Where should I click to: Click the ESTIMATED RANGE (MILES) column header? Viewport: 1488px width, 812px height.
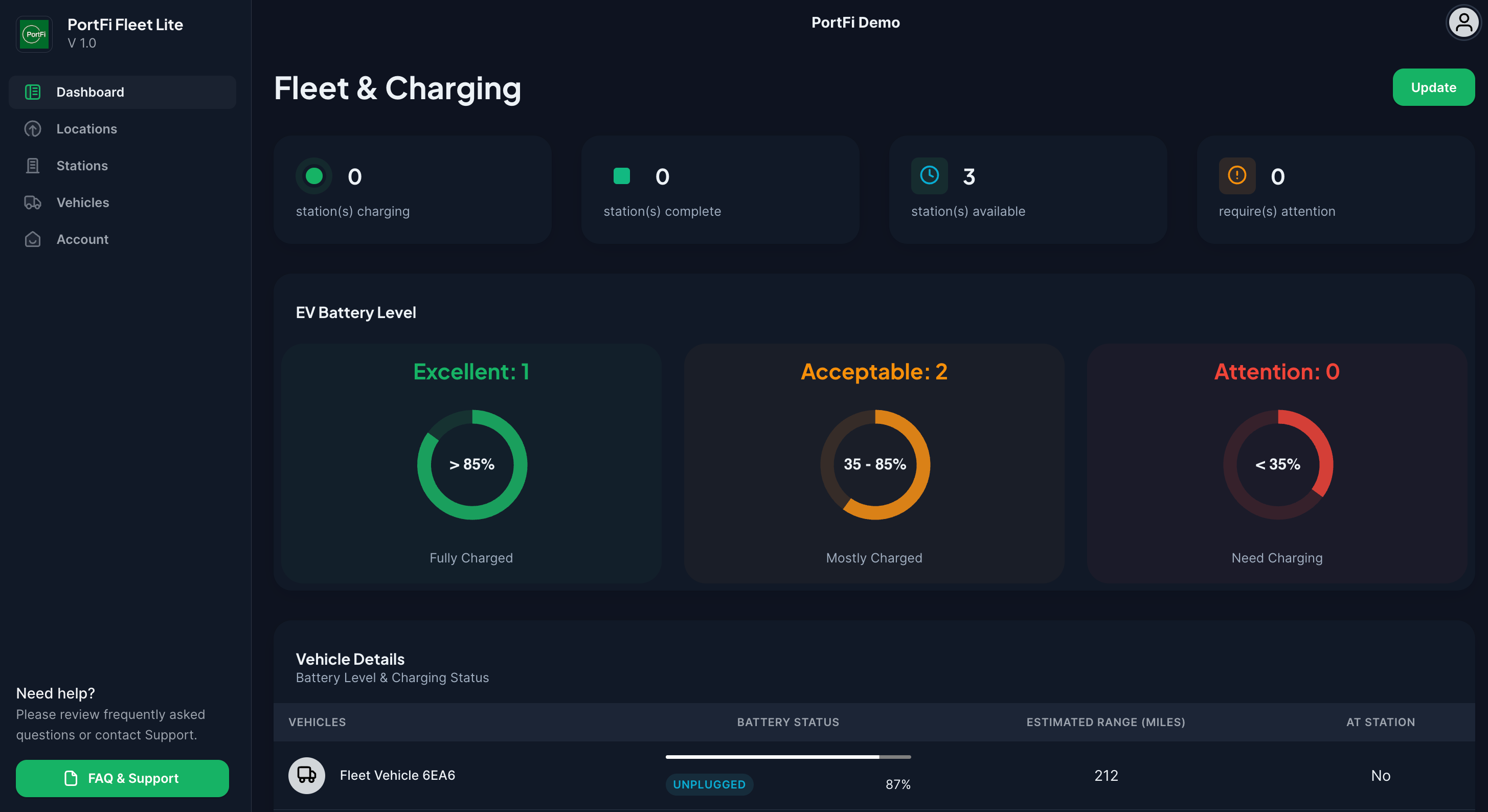(1106, 722)
